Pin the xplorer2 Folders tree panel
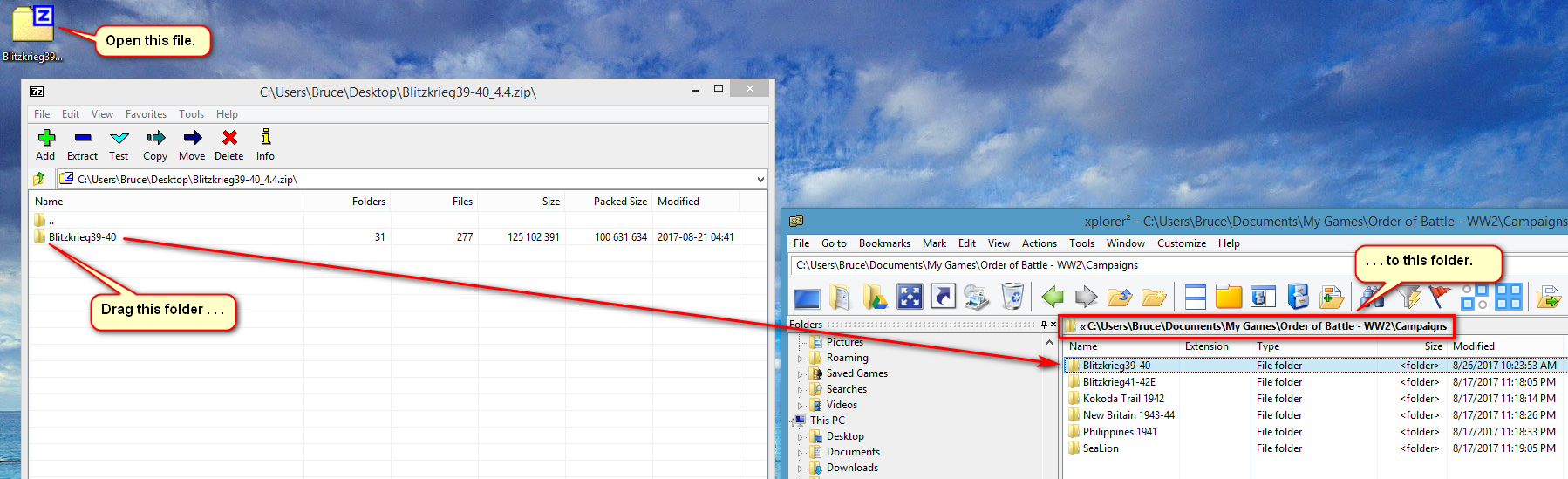The width and height of the screenshot is (1568, 479). point(1044,324)
